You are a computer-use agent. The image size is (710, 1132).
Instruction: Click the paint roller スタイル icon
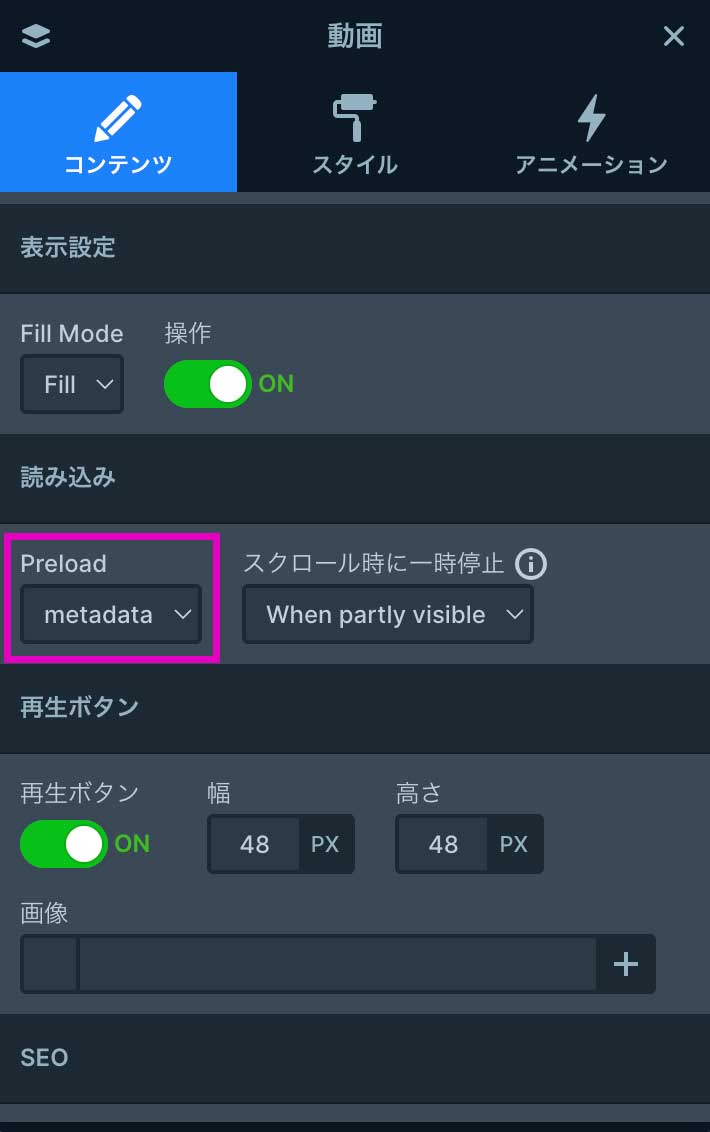[x=354, y=118]
